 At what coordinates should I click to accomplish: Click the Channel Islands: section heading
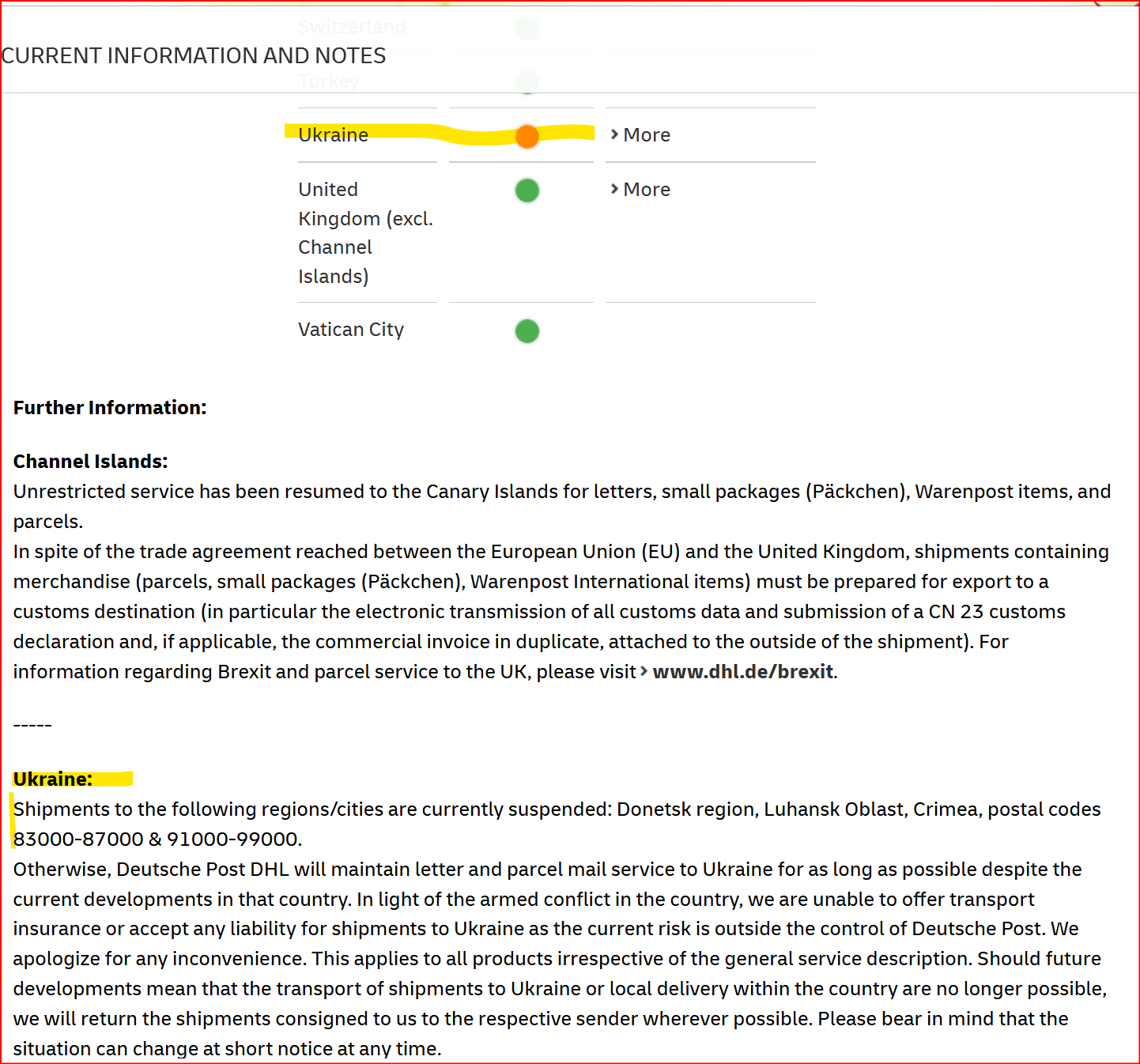[x=91, y=462]
